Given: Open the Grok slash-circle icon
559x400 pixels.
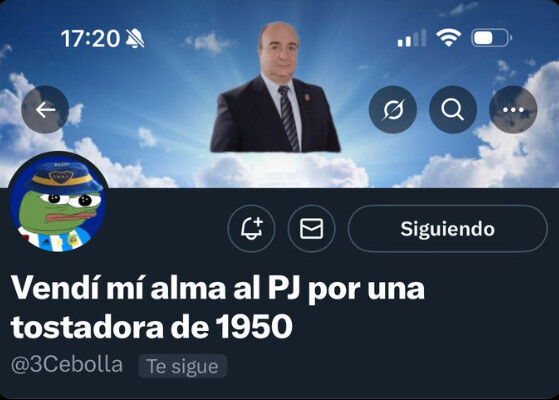Looking at the screenshot, I should coord(393,109).
